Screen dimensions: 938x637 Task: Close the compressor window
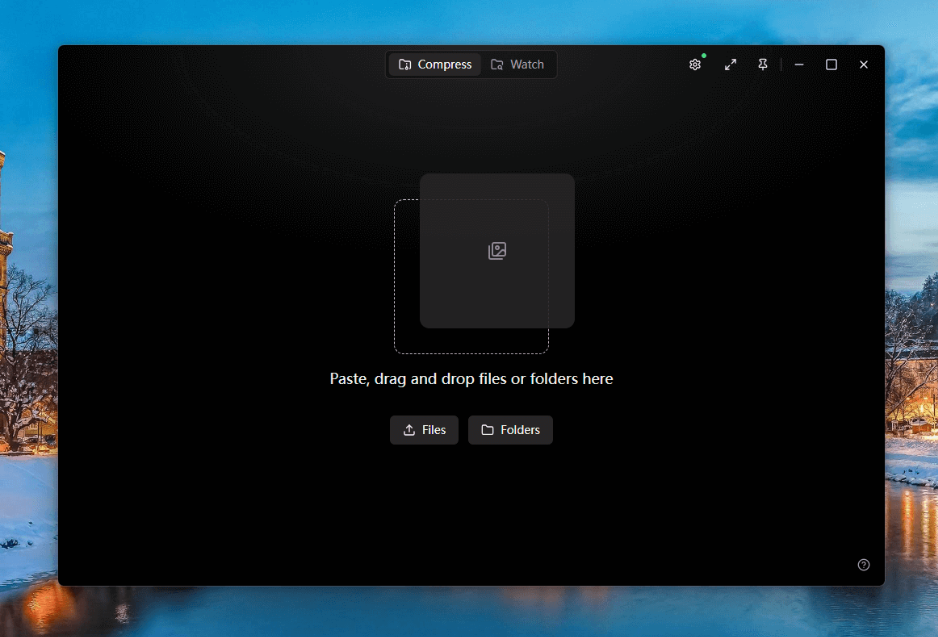[x=864, y=65]
